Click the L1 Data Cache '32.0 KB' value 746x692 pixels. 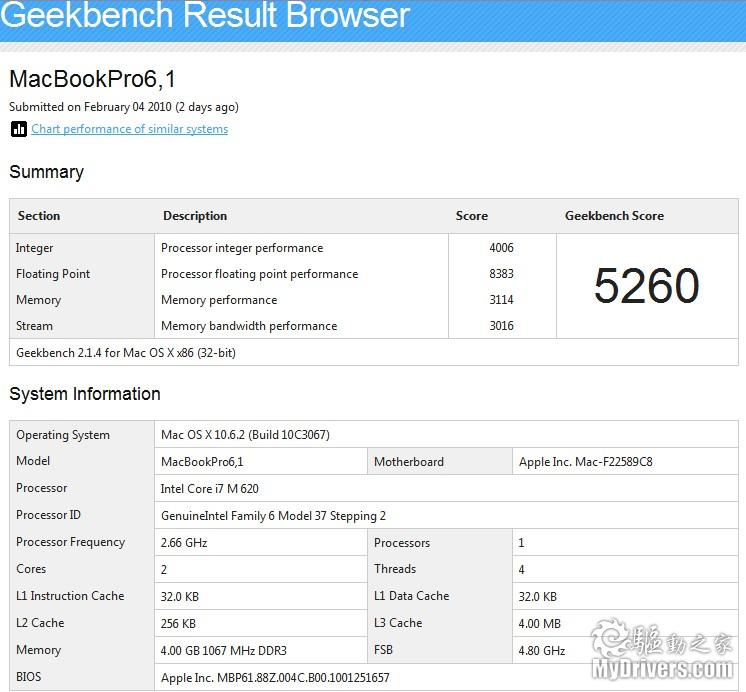(x=538, y=597)
